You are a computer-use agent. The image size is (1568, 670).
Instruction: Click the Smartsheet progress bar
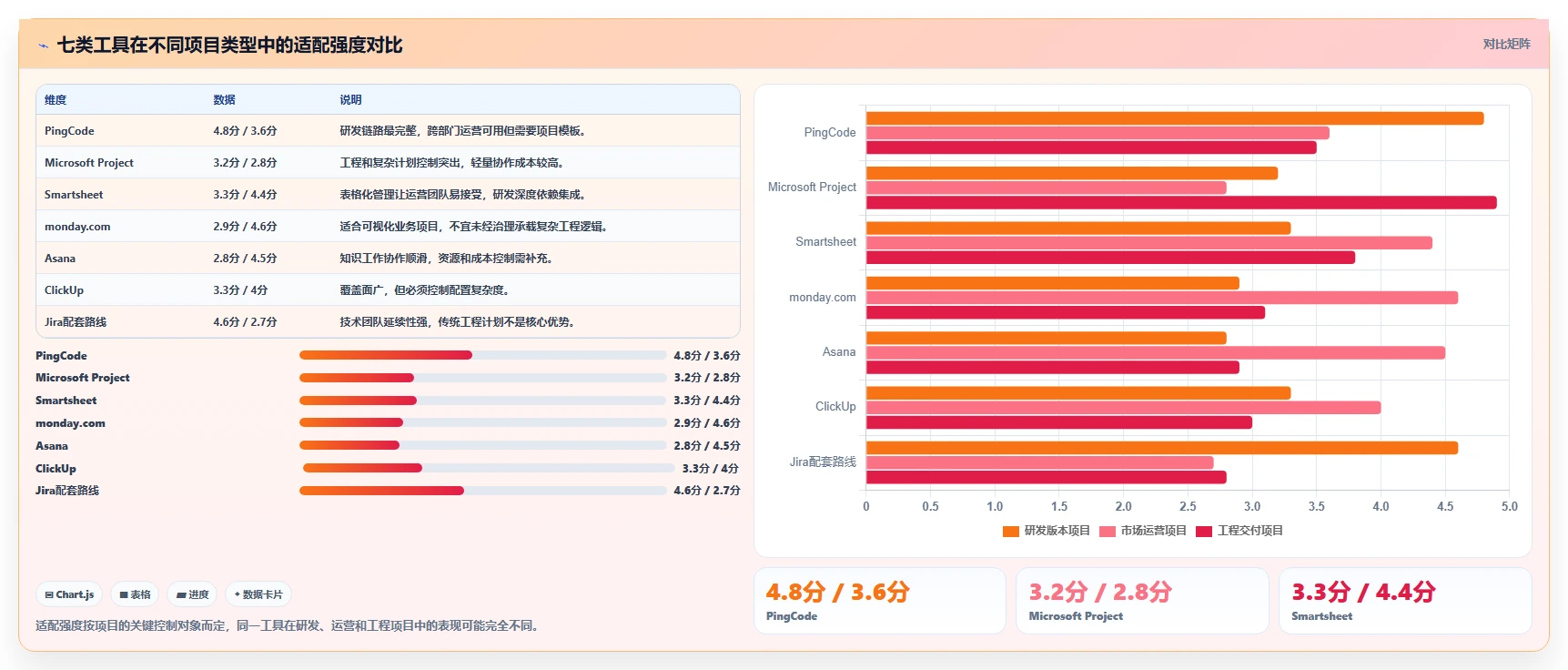click(482, 401)
